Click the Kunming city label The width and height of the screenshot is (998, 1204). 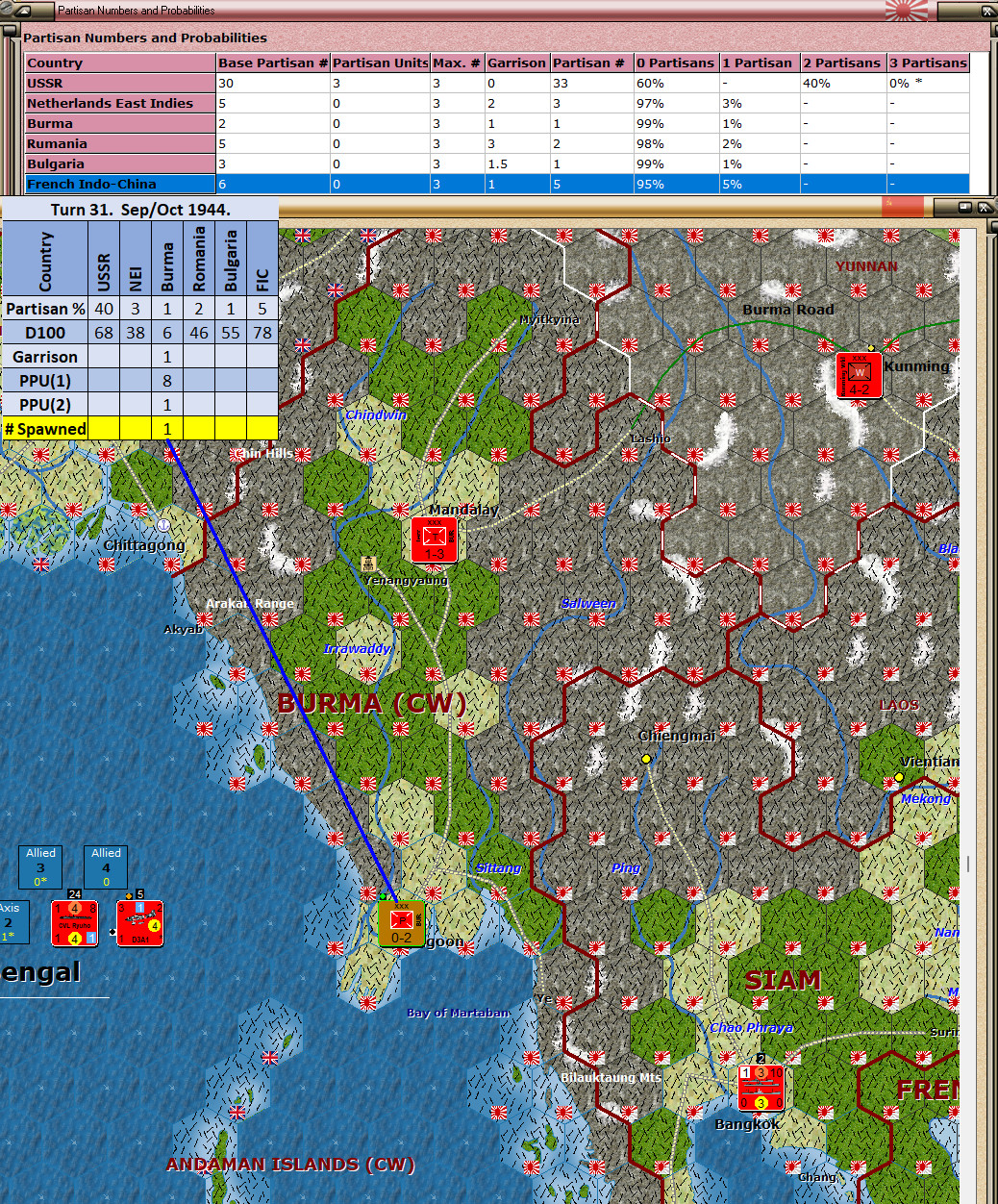(x=916, y=366)
